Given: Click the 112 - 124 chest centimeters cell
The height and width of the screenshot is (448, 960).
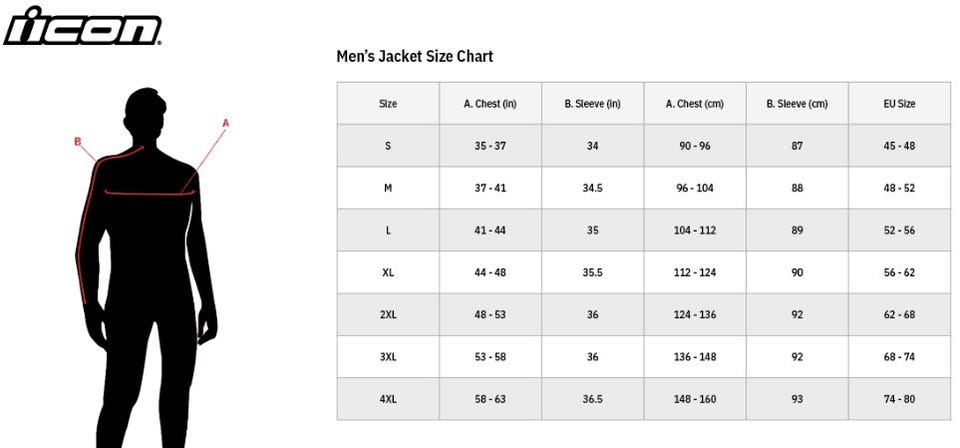Looking at the screenshot, I should 694,272.
